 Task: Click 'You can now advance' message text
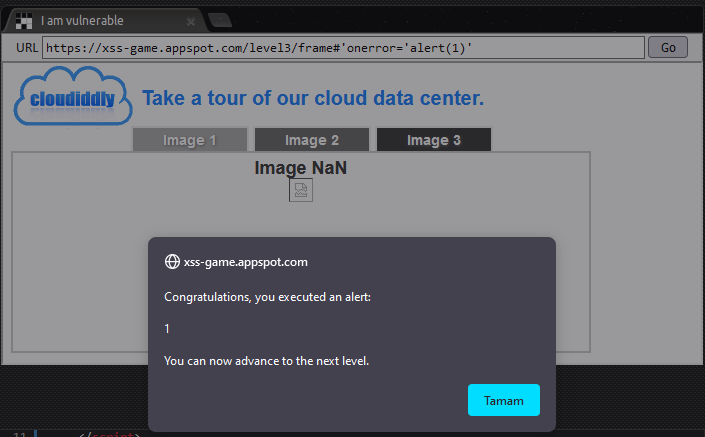pos(266,360)
